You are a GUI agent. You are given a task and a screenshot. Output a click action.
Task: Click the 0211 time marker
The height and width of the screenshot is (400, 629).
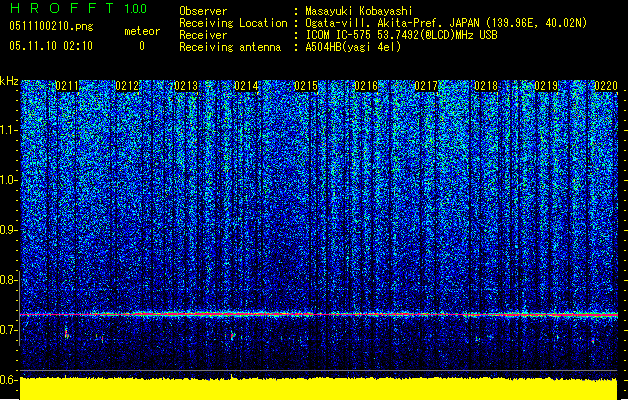(67, 86)
